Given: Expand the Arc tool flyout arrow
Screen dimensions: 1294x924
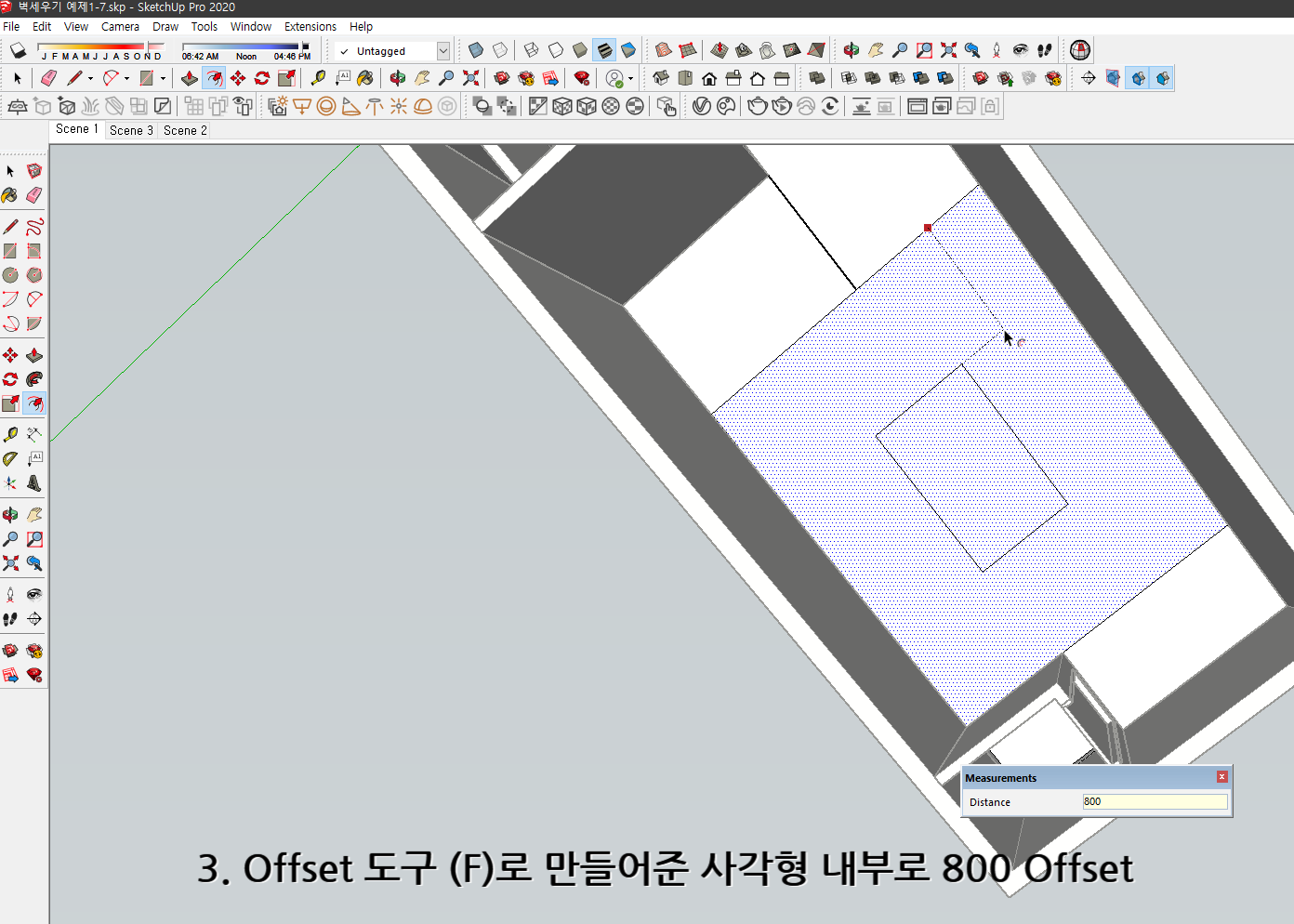Looking at the screenshot, I should [125, 78].
